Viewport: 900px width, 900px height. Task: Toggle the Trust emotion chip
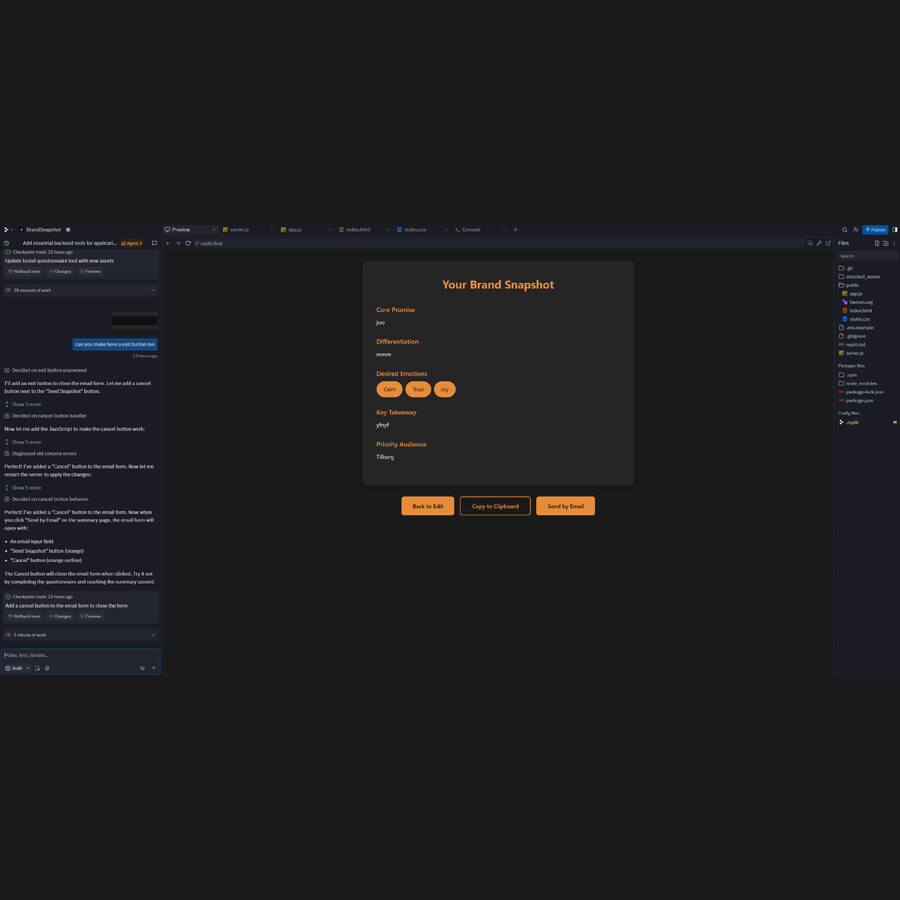[418, 389]
